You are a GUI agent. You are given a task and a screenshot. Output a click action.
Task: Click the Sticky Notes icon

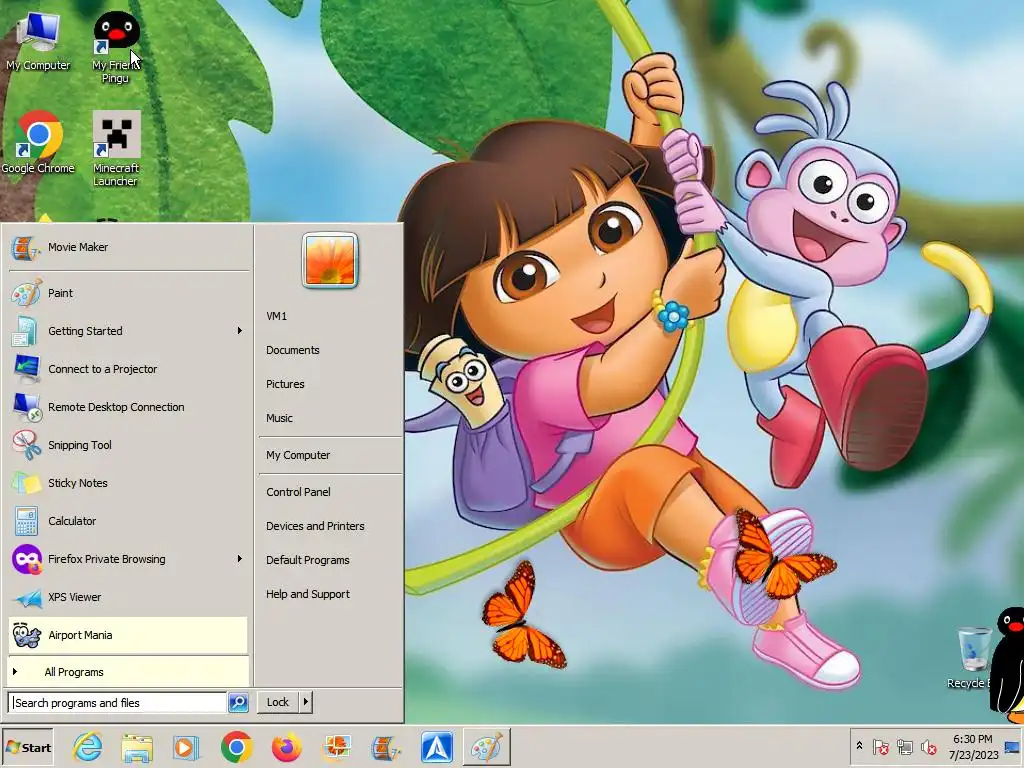[x=27, y=483]
